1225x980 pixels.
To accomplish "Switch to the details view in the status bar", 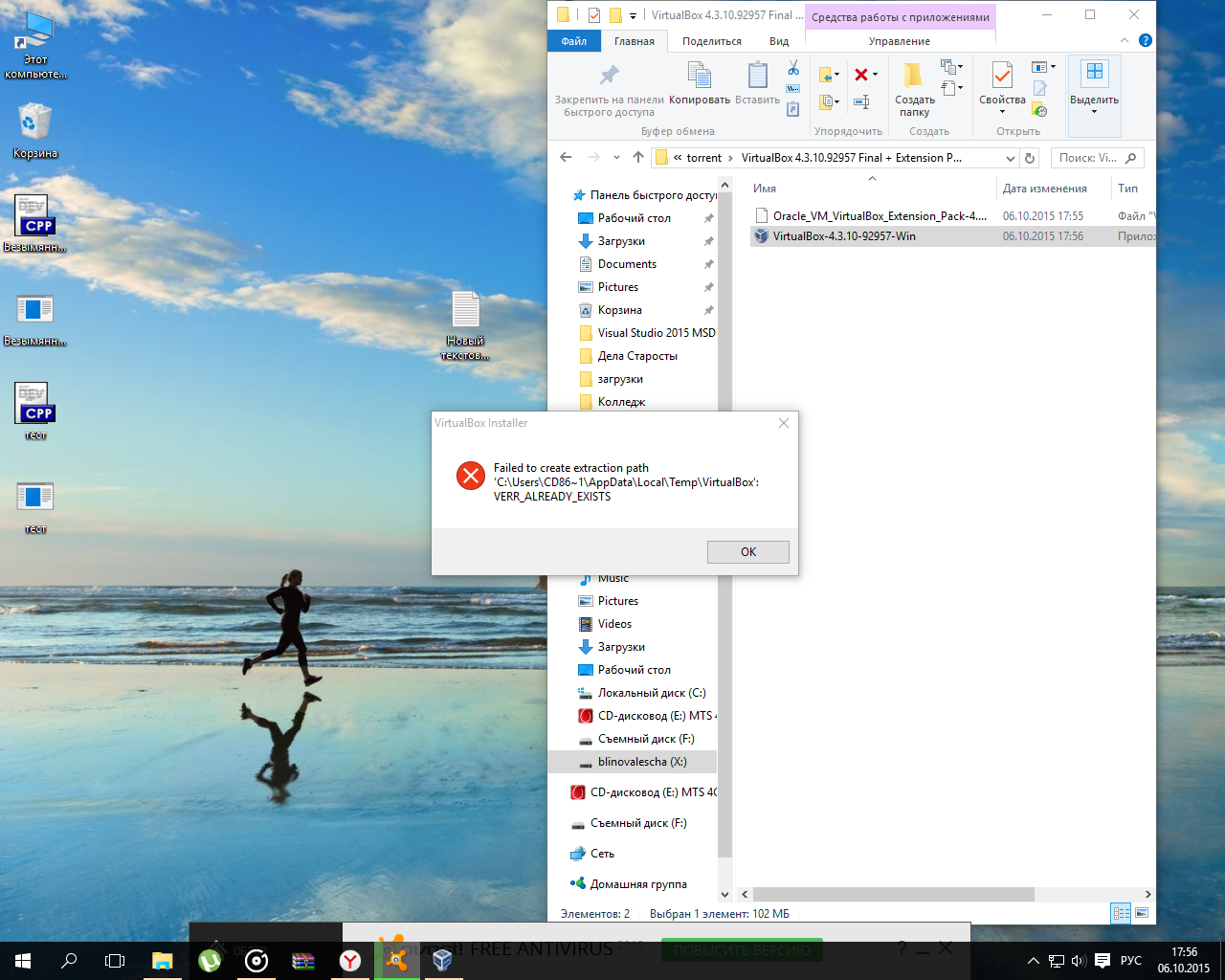I will [1121, 913].
